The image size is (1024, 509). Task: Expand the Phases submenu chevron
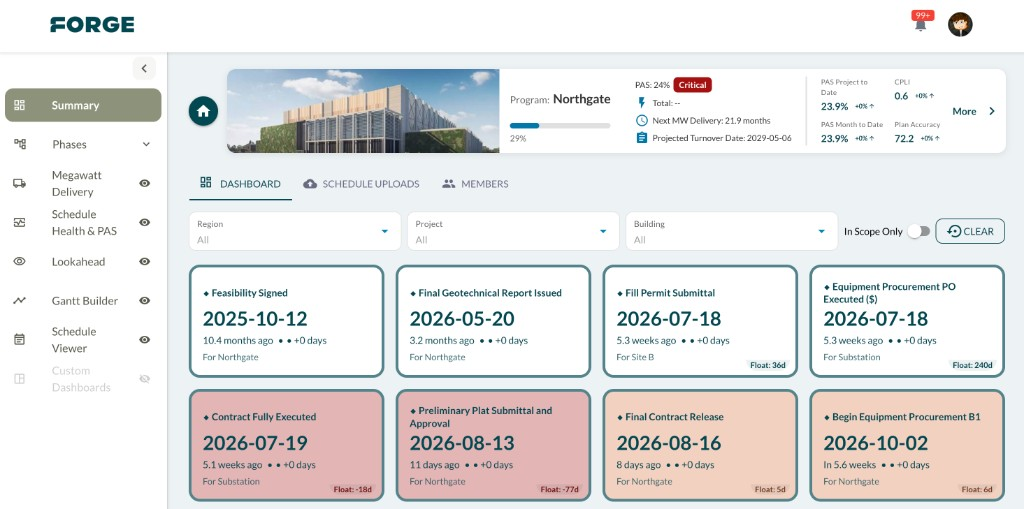pyautogui.click(x=146, y=144)
